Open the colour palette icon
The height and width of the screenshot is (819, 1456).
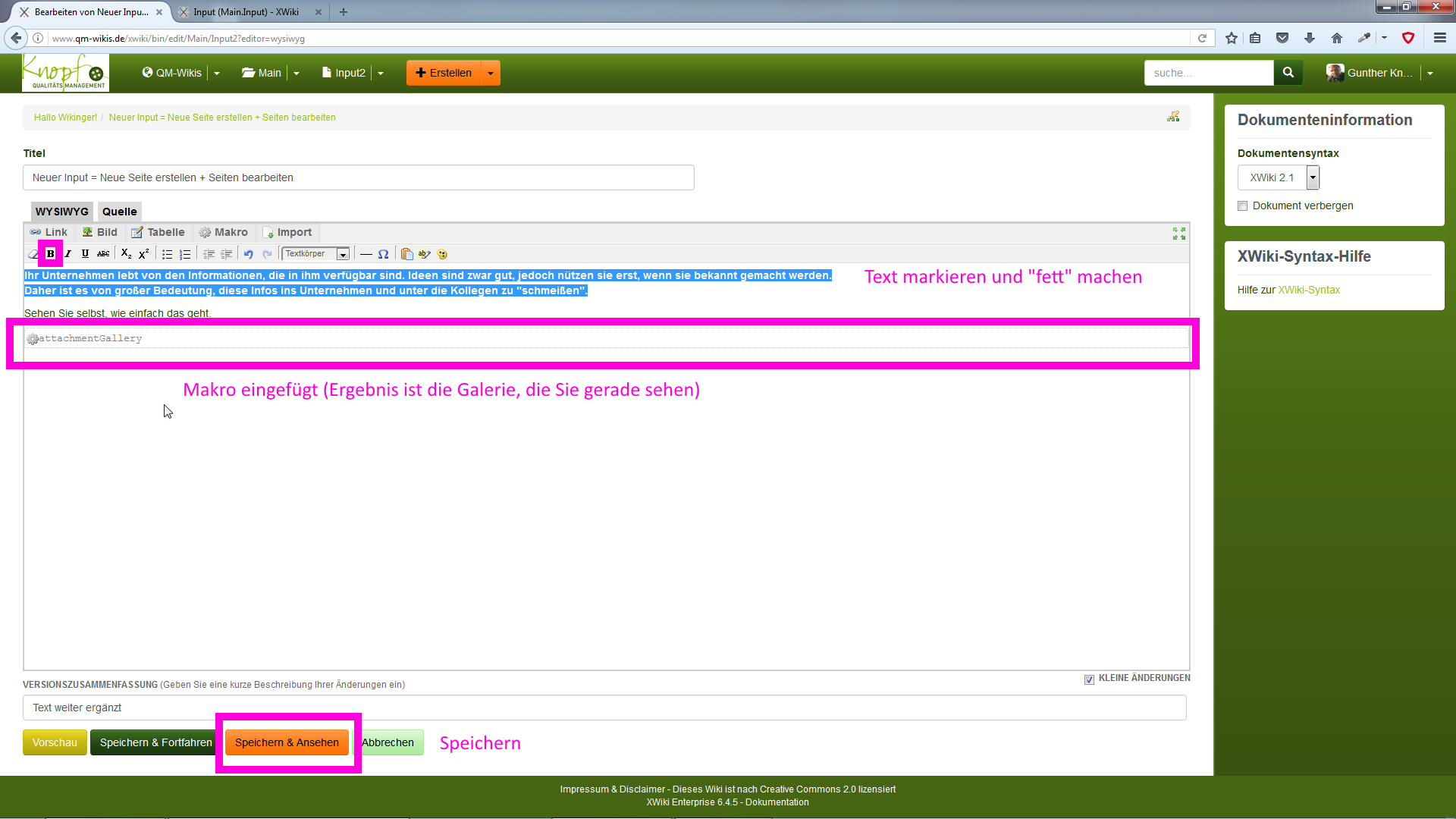tap(443, 254)
